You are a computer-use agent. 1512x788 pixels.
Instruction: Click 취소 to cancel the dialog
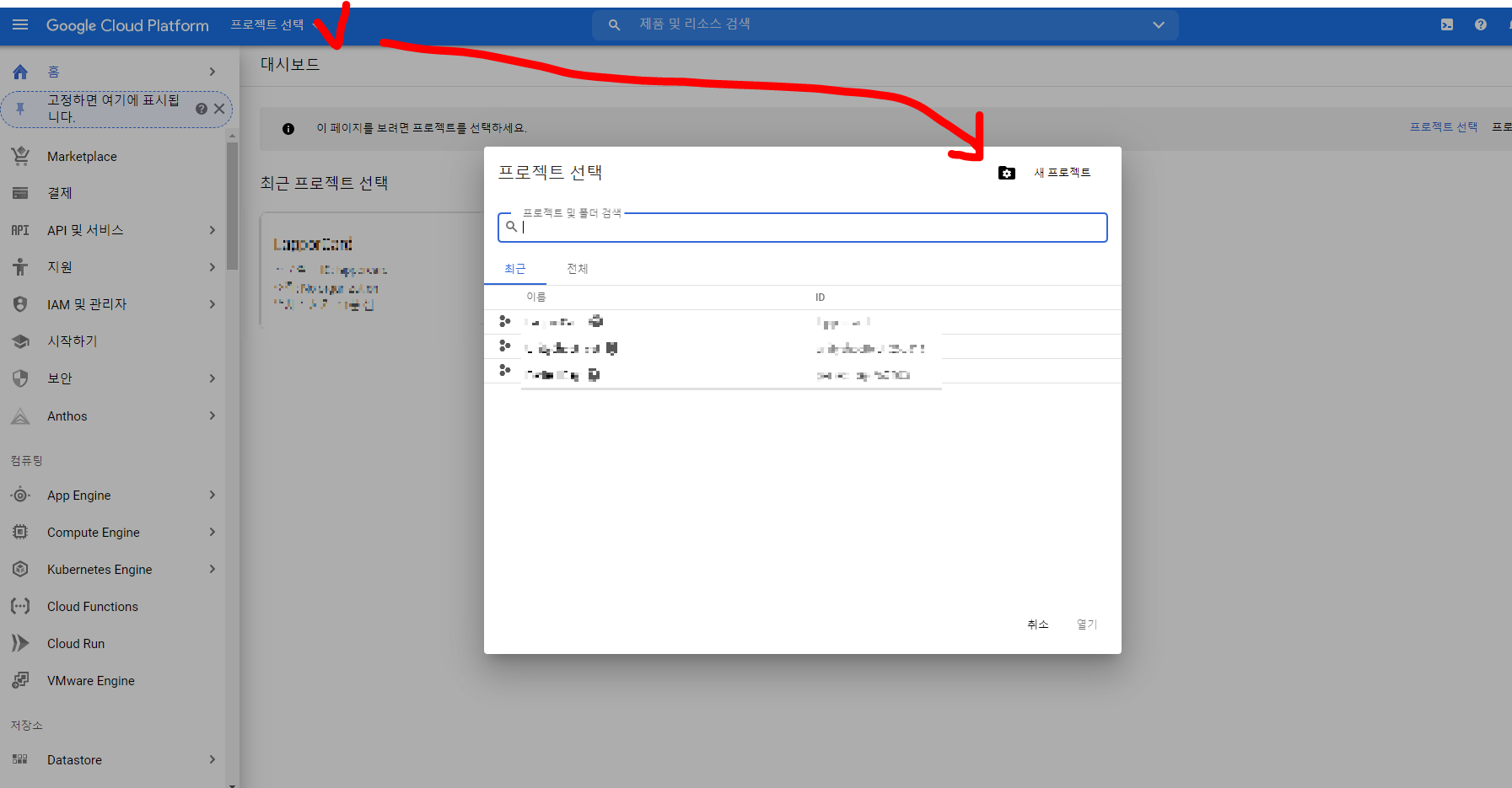[1038, 625]
